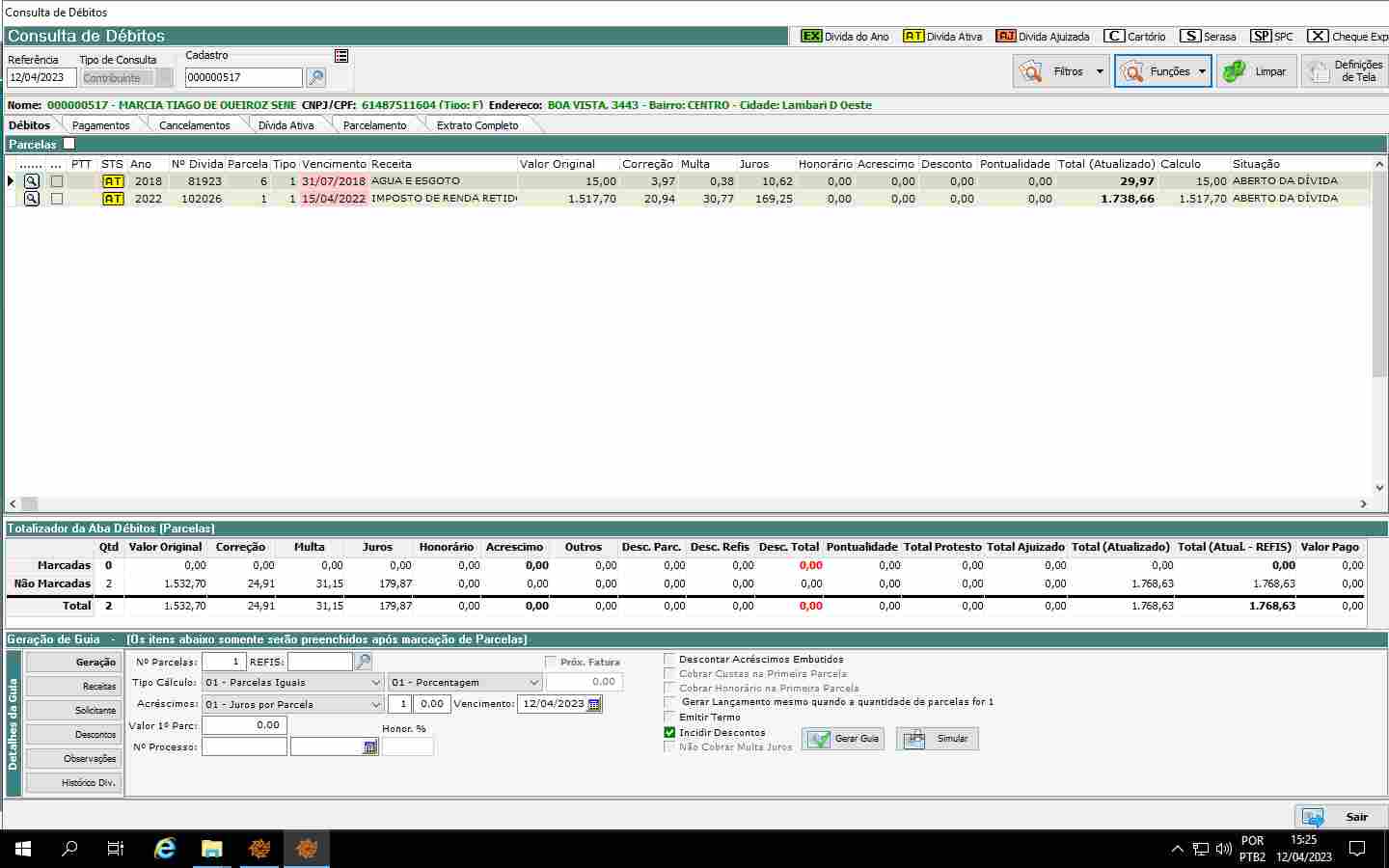1389x868 pixels.
Task: Expand the Tipo Cálculo Parcelas Iguais dropdown
Action: (376, 683)
